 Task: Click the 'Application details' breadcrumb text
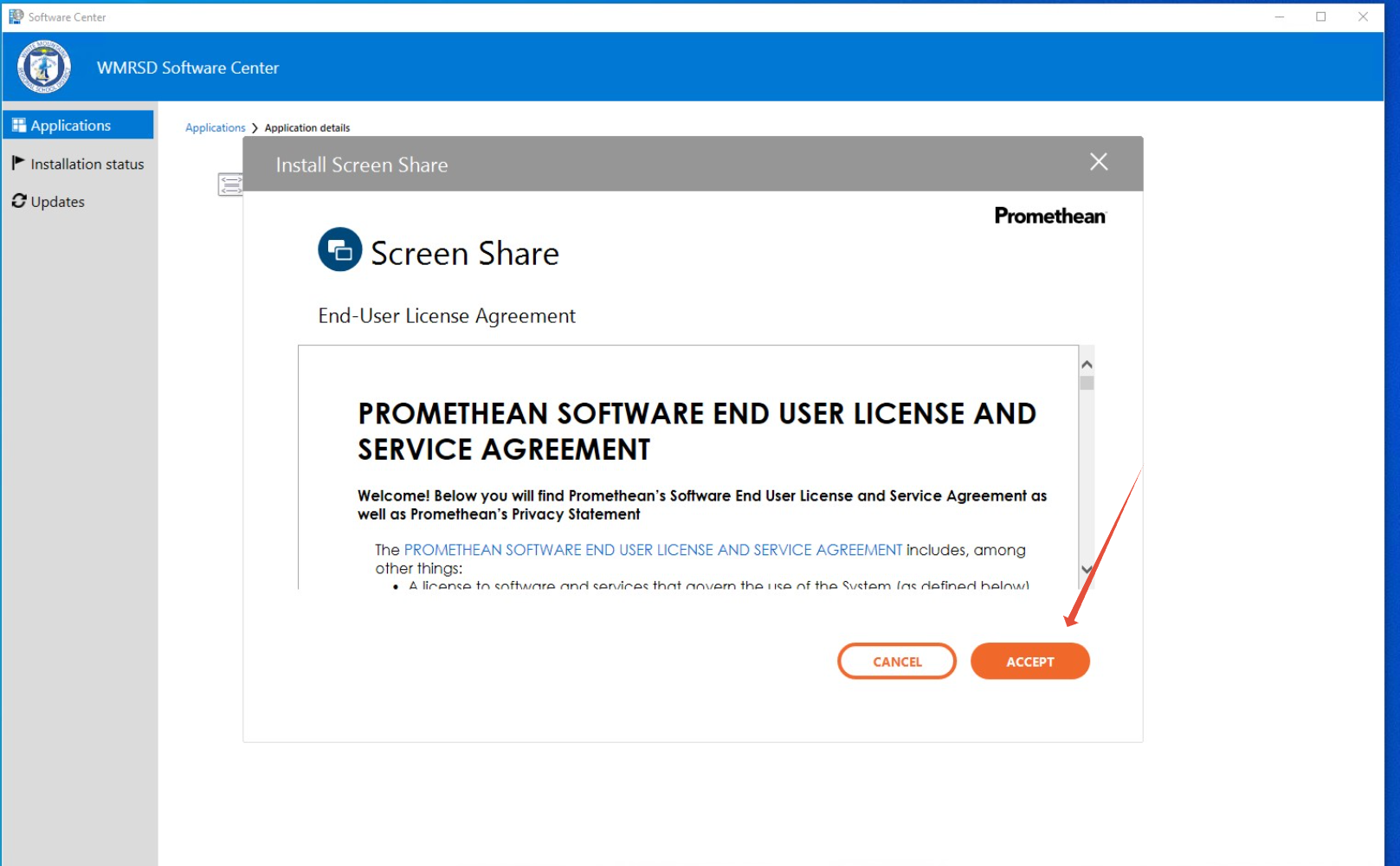pyautogui.click(x=307, y=127)
